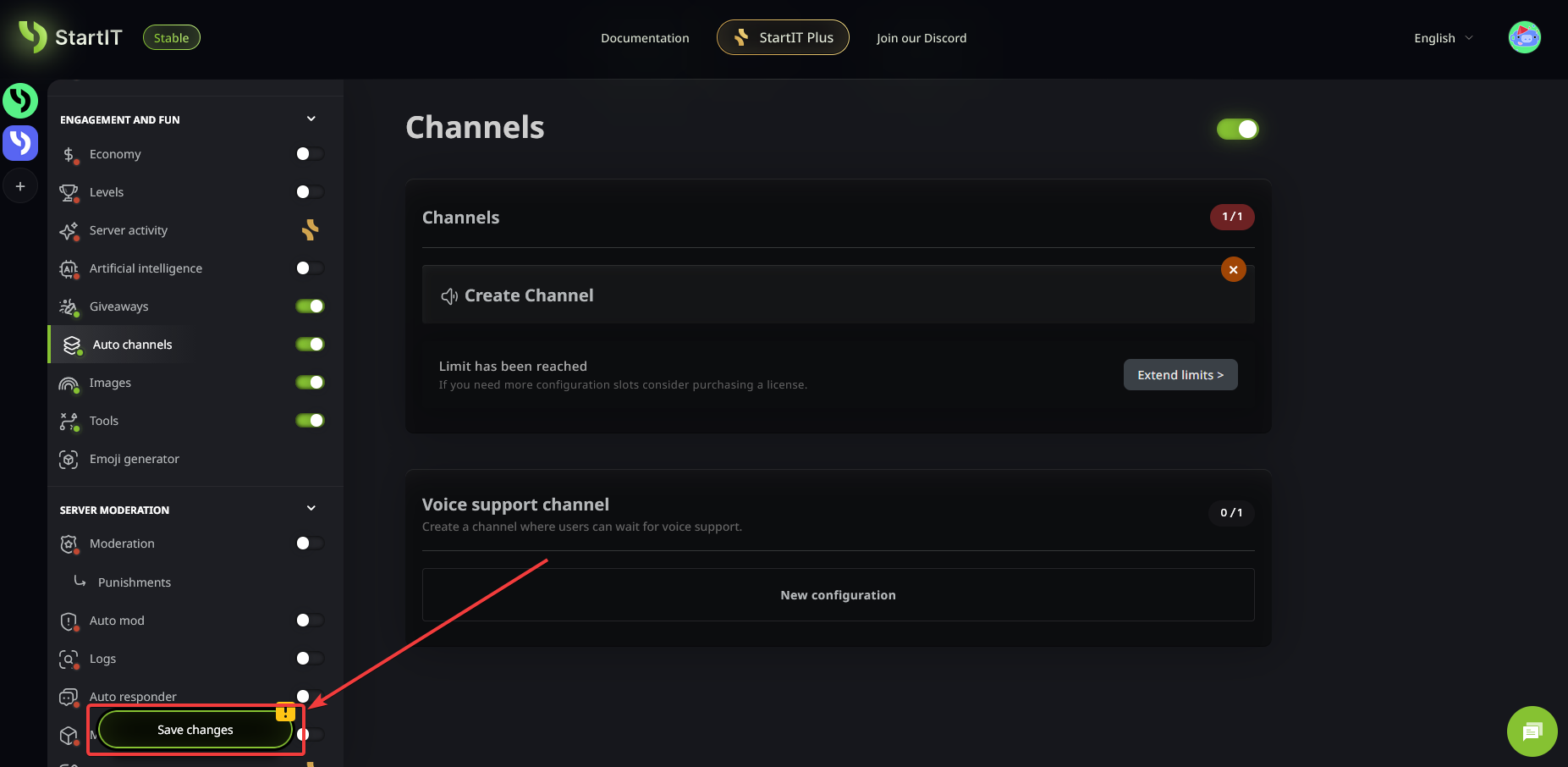Select Punishments in the sidebar

pyautogui.click(x=134, y=582)
